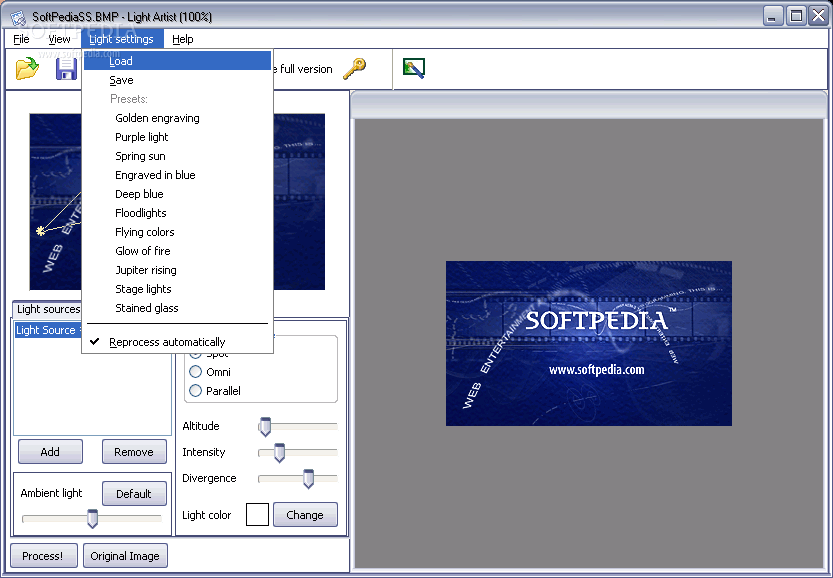
Task: Switch to the Light sources tab
Action: pyautogui.click(x=48, y=309)
